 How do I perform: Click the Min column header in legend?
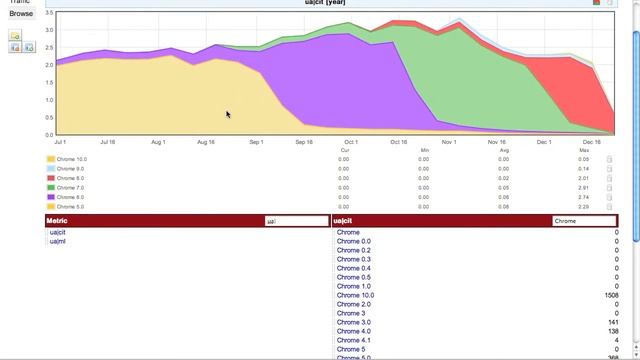click(x=424, y=150)
